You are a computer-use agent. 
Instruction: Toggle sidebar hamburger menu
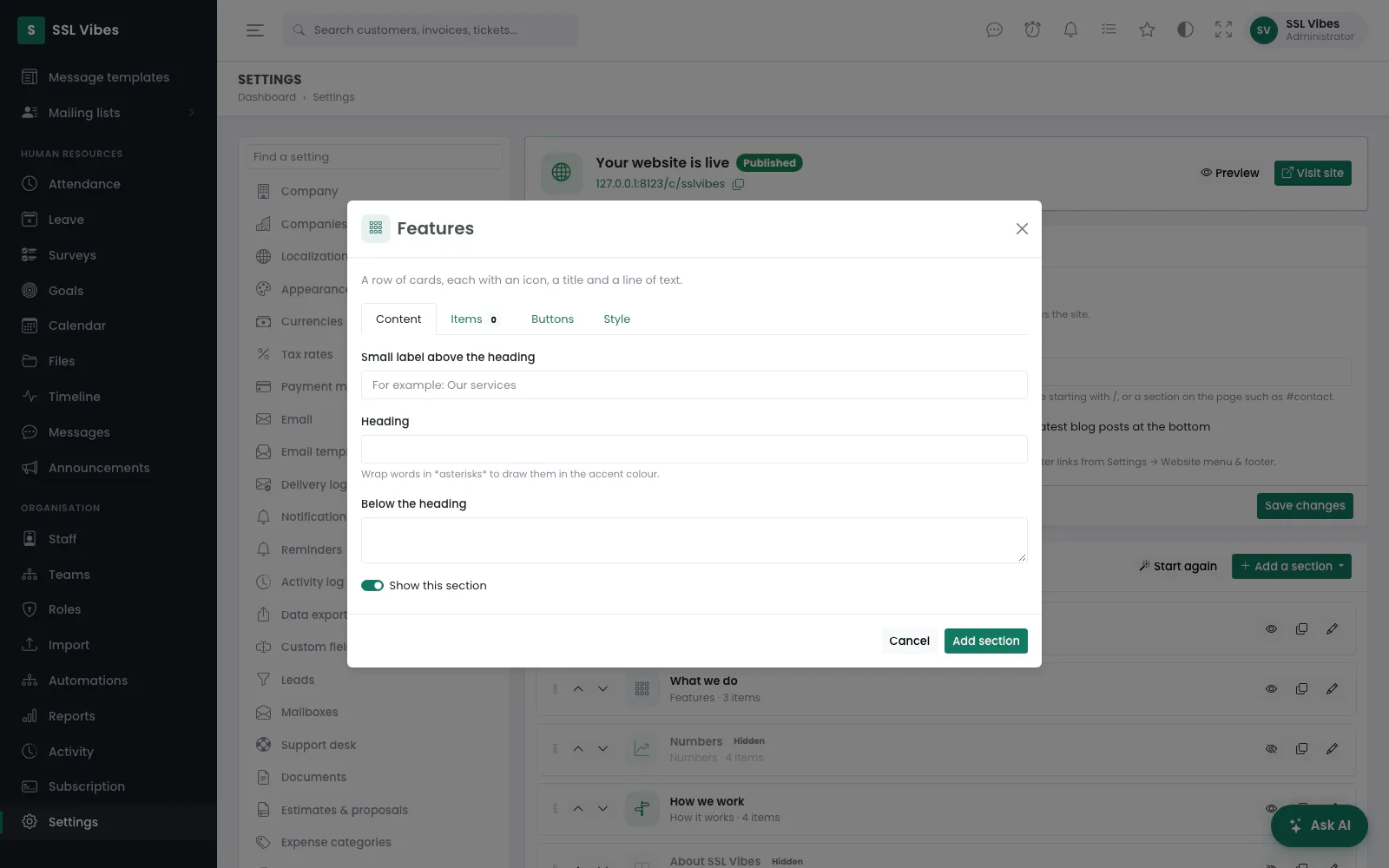[x=254, y=30]
